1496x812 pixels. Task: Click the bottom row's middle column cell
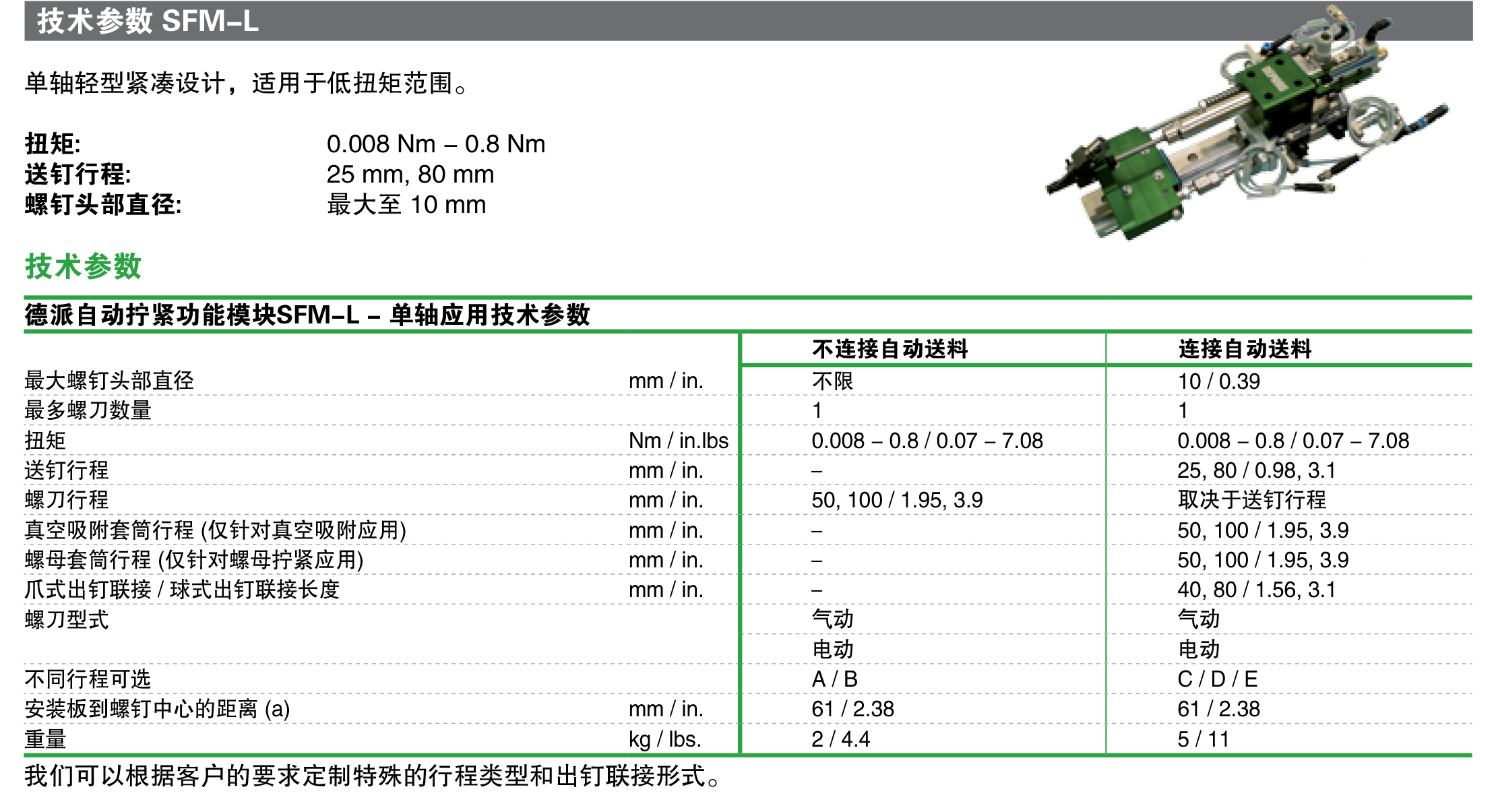pos(923,739)
